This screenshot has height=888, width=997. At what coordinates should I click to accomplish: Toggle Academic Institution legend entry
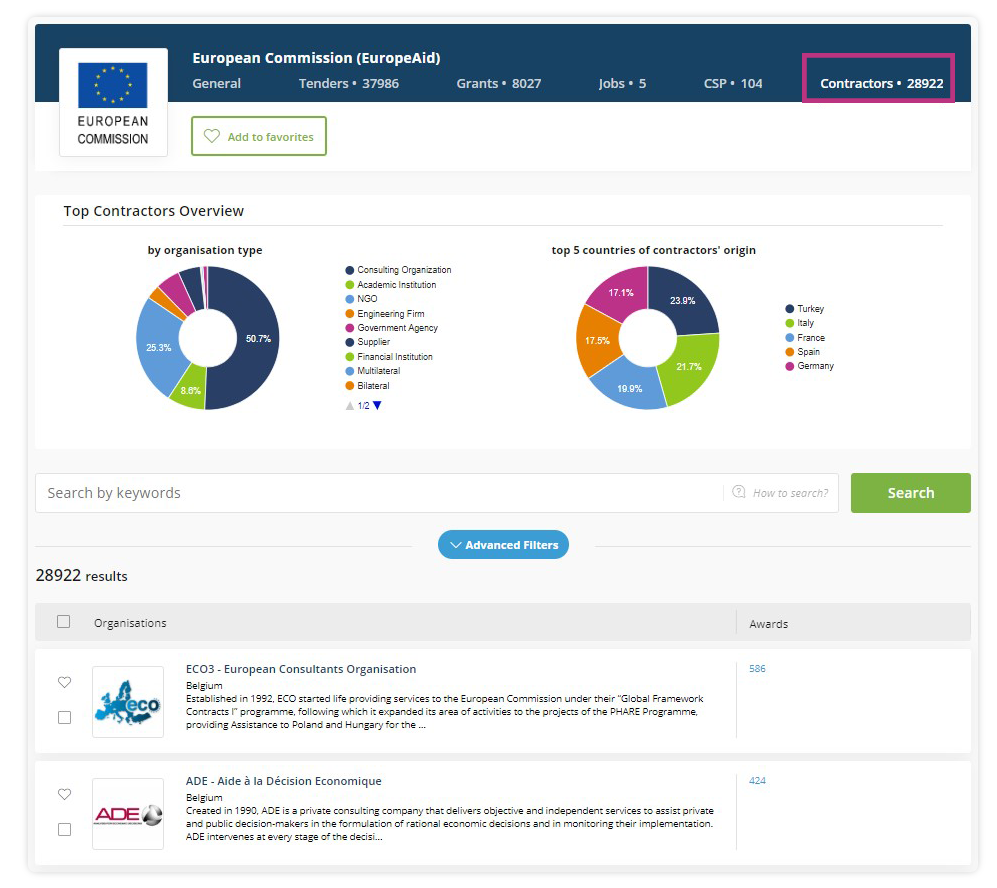tap(390, 285)
